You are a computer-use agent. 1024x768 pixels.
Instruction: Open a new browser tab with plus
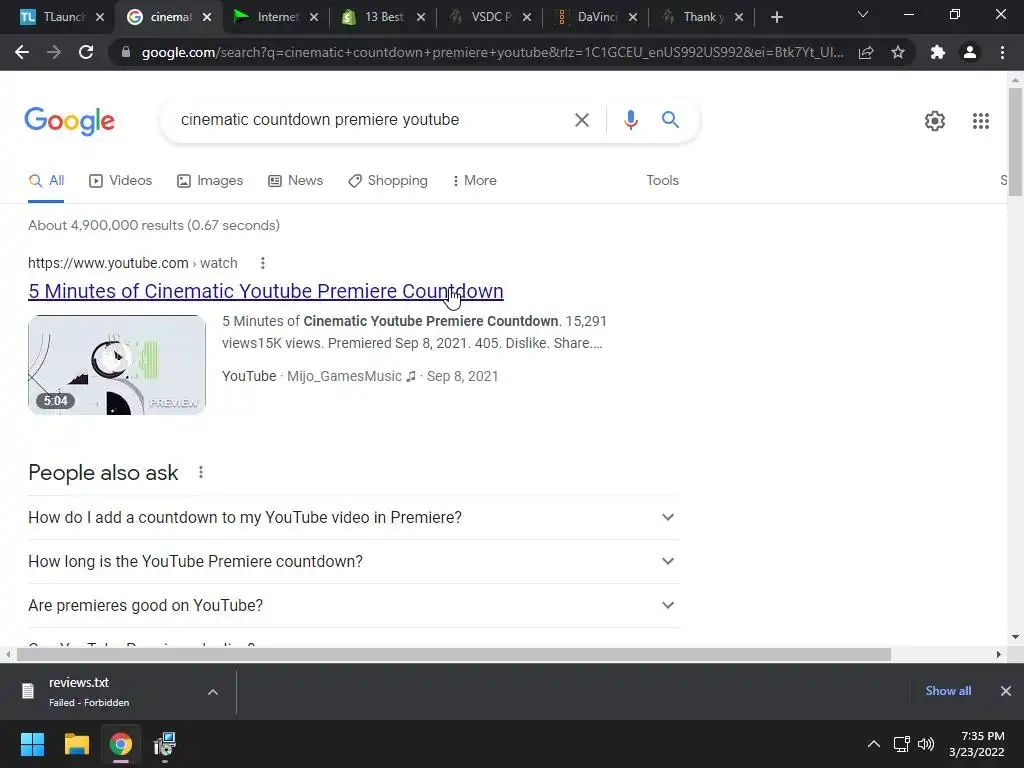(x=776, y=17)
